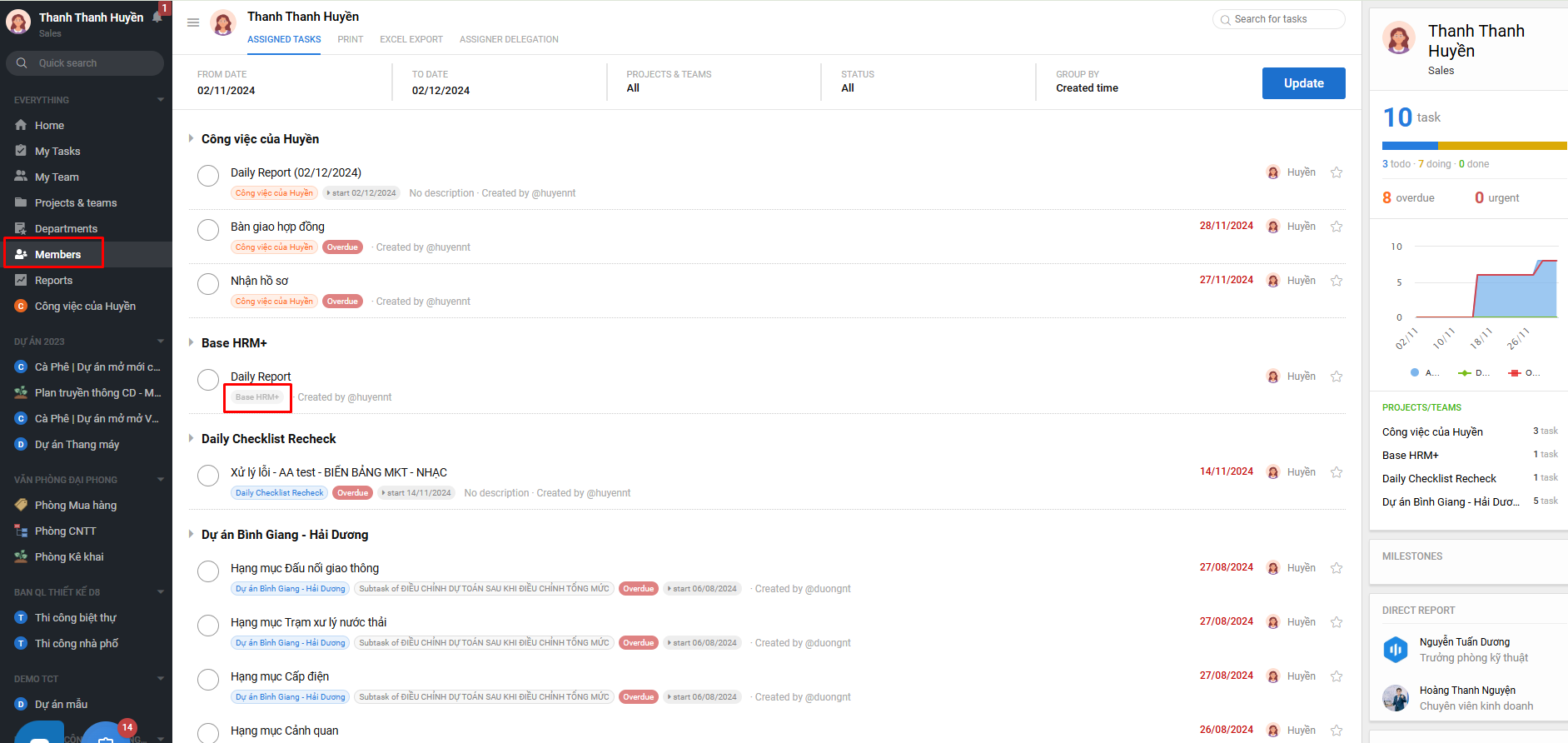Click the blue chart legend marker
Viewport: 1568px width, 743px height.
[x=1415, y=372]
